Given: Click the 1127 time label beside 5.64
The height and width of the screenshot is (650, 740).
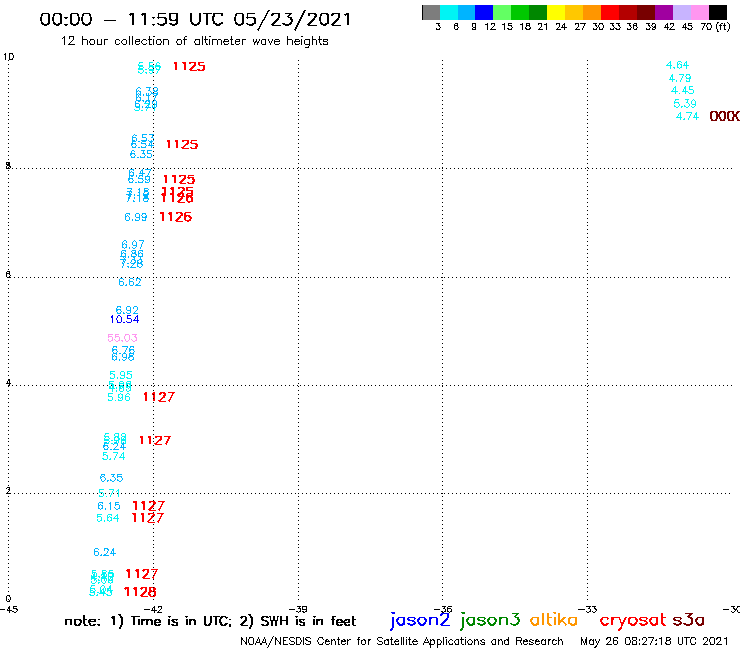Looking at the screenshot, I should pyautogui.click(x=147, y=518).
